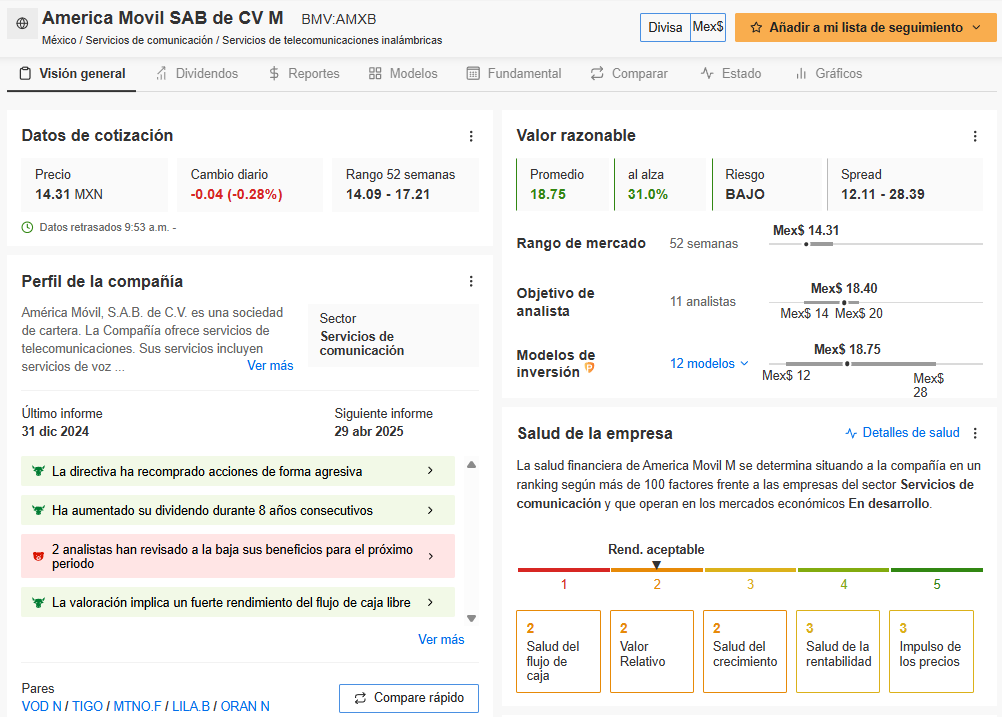Screen dimensions: 1002x717
Task: Expand the free cash flow valuation insight chevron
Action: point(430,603)
